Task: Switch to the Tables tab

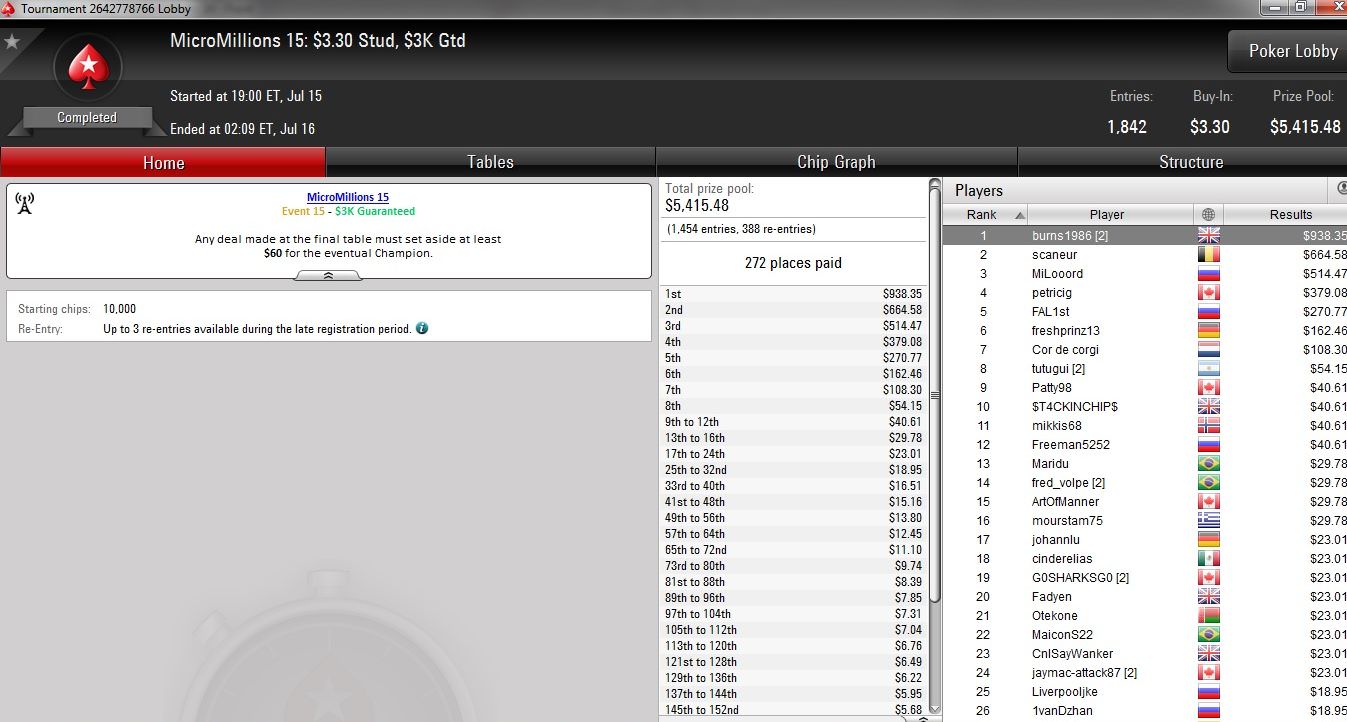Action: pyautogui.click(x=490, y=162)
